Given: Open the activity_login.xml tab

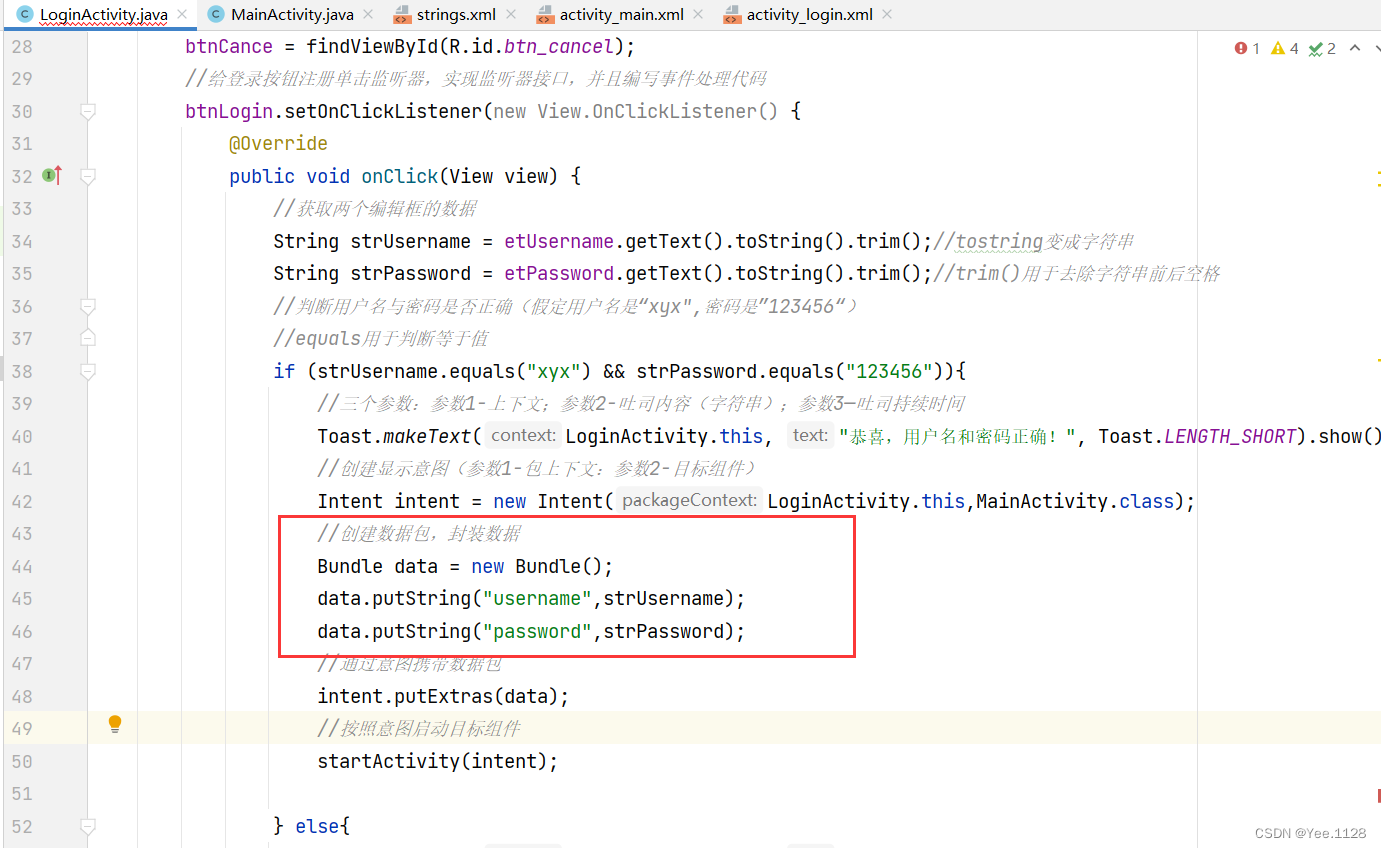Looking at the screenshot, I should point(809,15).
